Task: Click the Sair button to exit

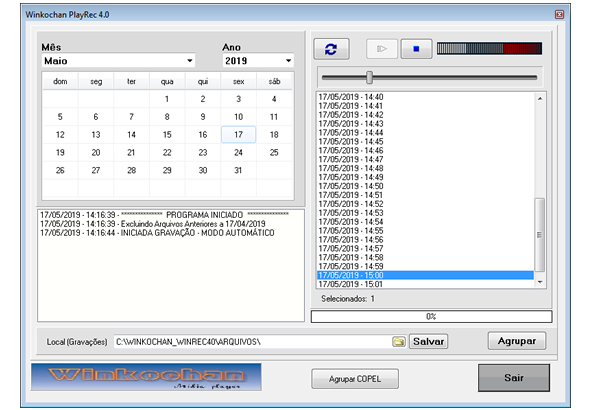Action: [514, 378]
